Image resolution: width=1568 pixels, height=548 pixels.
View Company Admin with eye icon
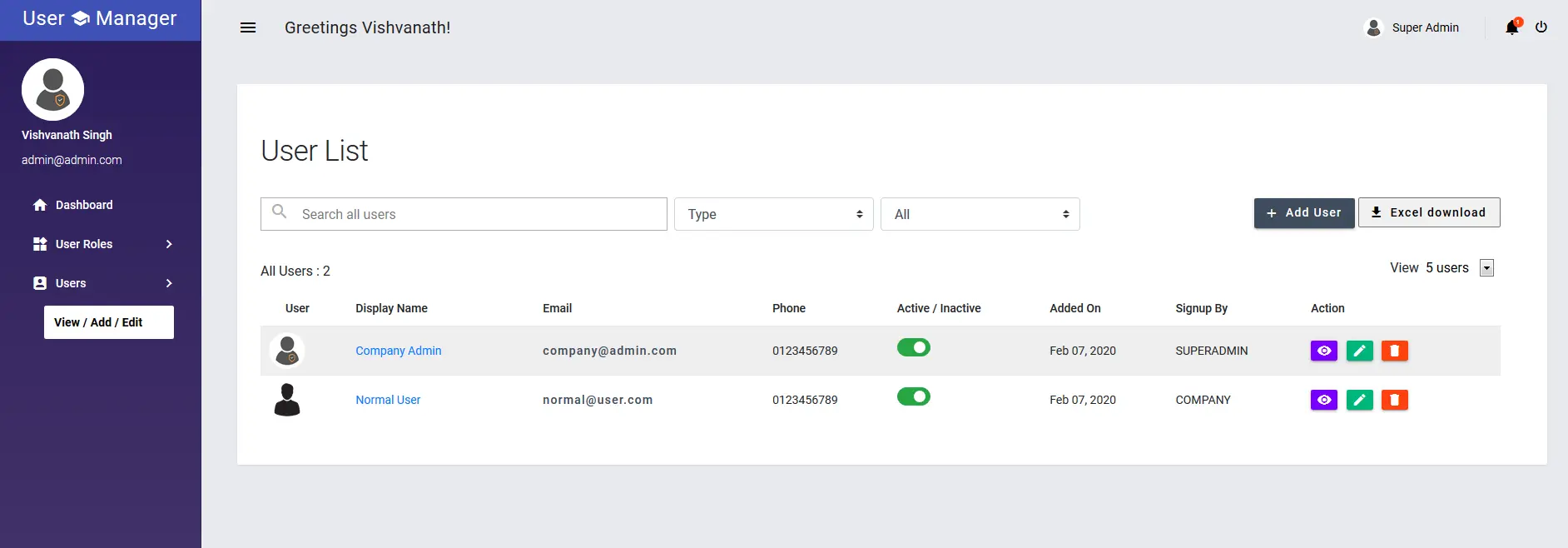(1323, 351)
